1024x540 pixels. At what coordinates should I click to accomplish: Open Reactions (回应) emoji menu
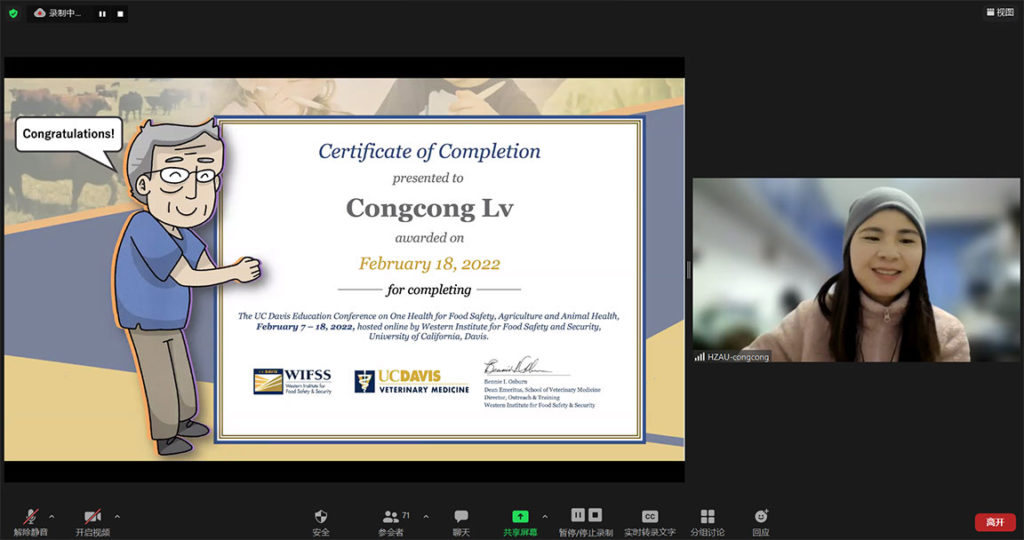click(x=761, y=520)
